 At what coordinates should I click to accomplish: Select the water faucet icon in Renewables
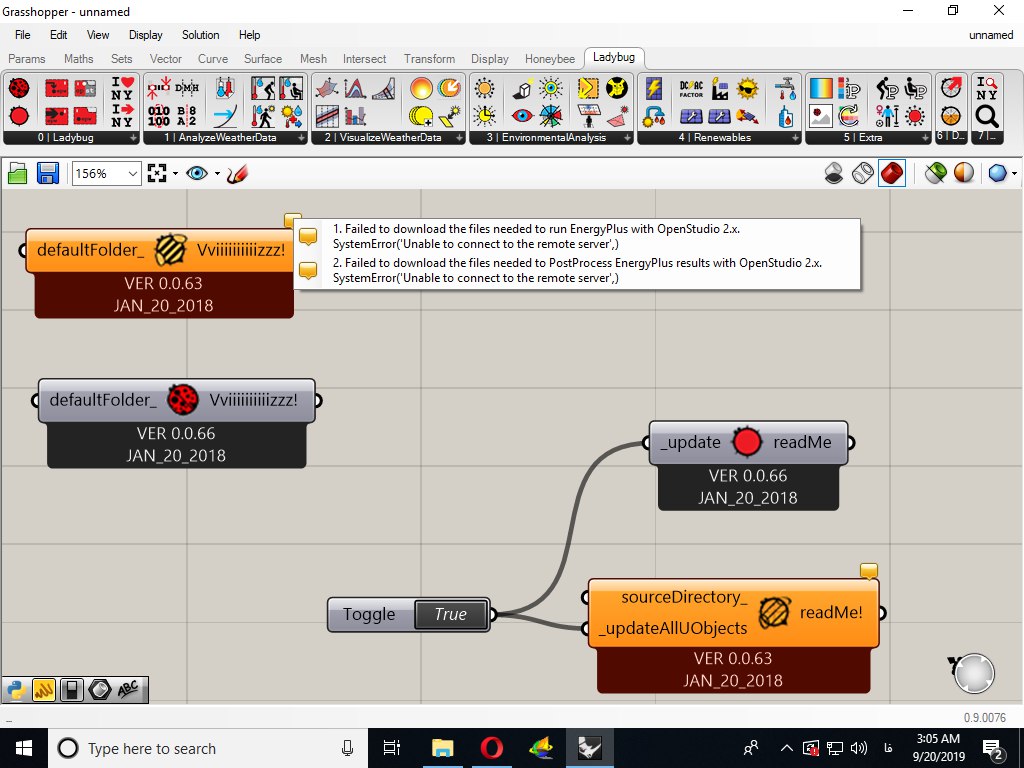(786, 89)
